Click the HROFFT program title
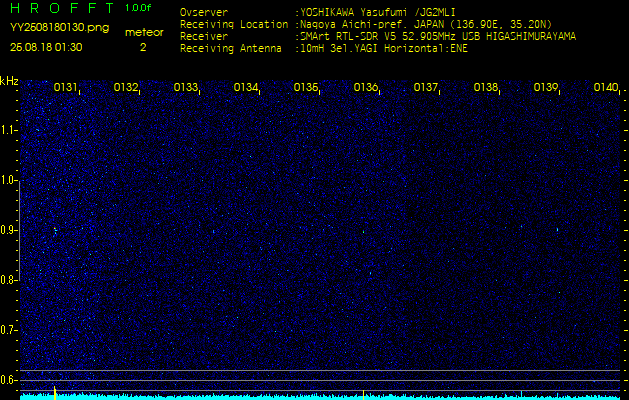The height and width of the screenshot is (400, 629). pos(62,8)
